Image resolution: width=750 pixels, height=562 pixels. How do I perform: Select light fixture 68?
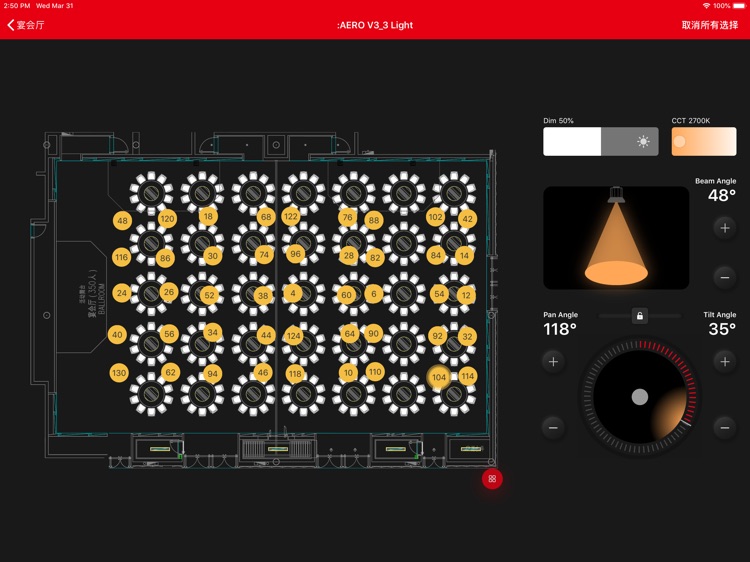click(266, 217)
